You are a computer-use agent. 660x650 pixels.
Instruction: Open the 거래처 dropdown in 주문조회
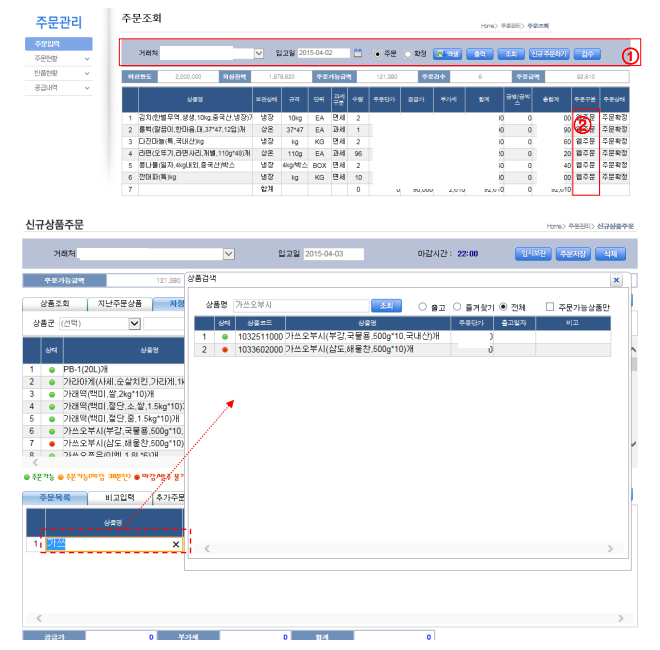pos(259,53)
